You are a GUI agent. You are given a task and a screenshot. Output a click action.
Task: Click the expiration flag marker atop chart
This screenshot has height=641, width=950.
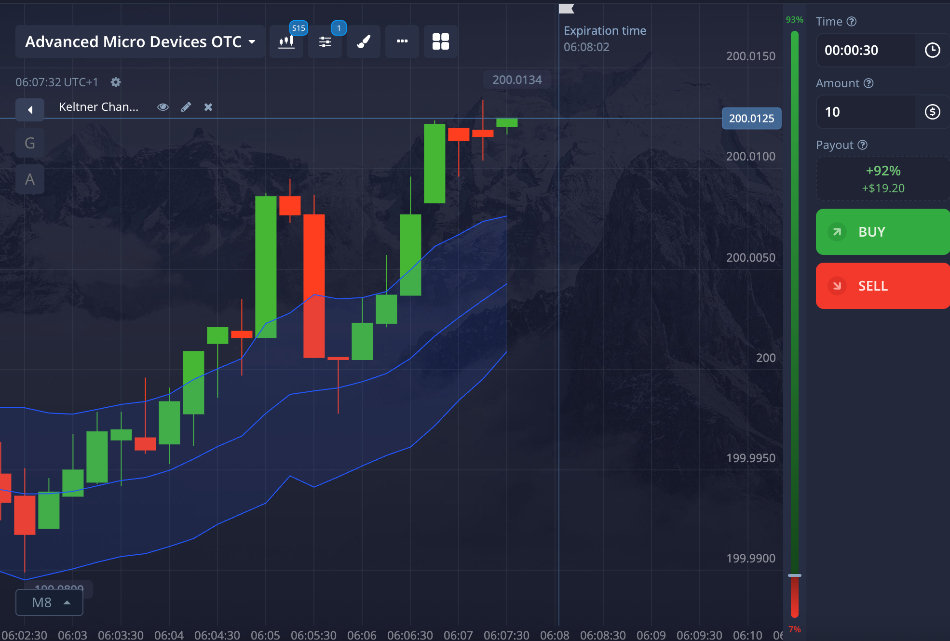566,8
